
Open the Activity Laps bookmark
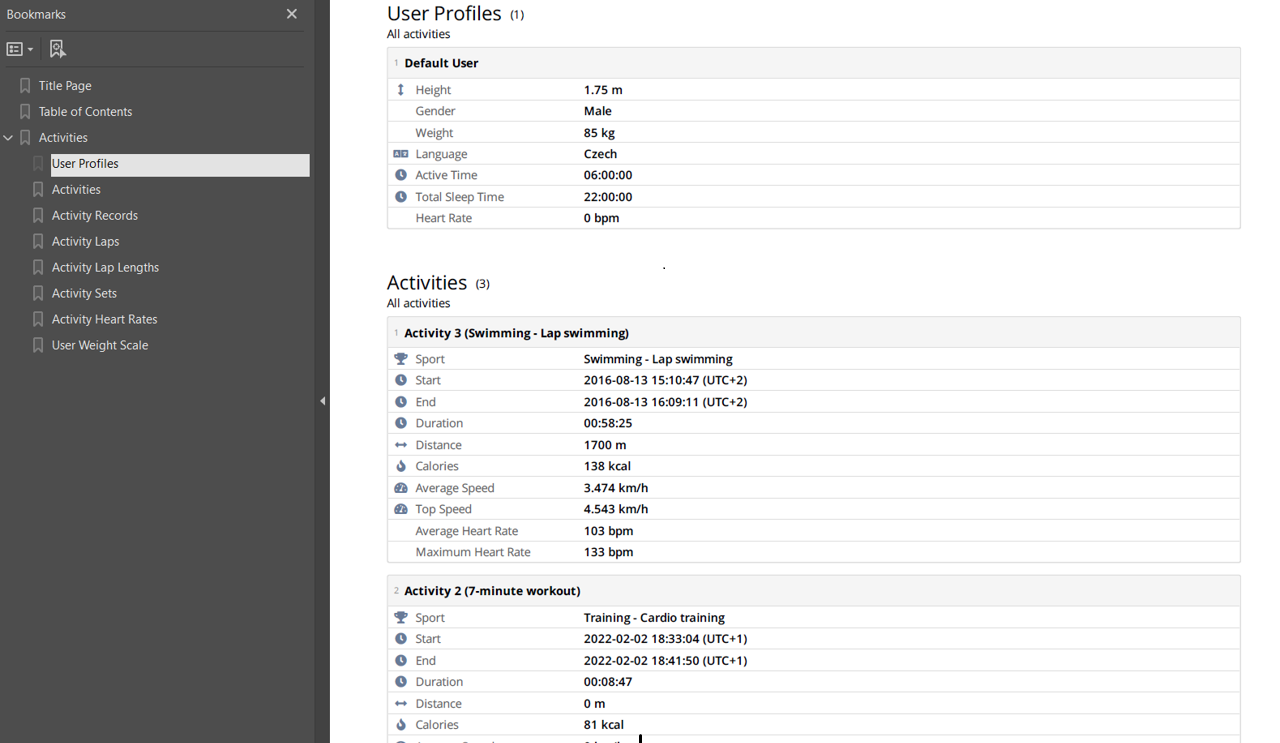tap(85, 242)
